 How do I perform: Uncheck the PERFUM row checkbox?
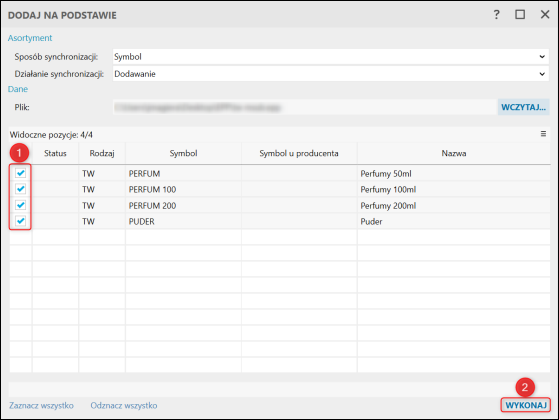(x=21, y=173)
